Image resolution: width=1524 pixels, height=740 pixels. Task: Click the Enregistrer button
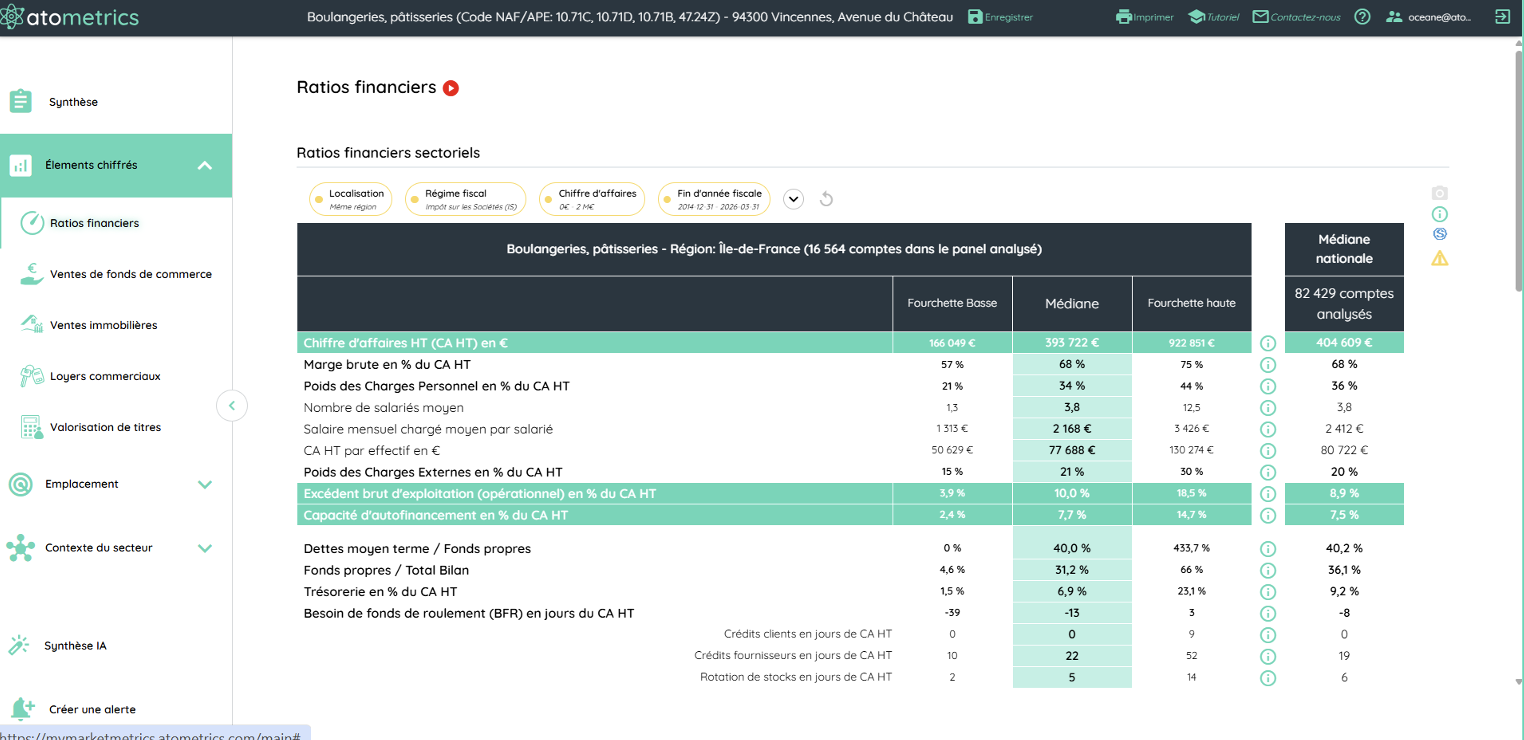coord(1000,17)
